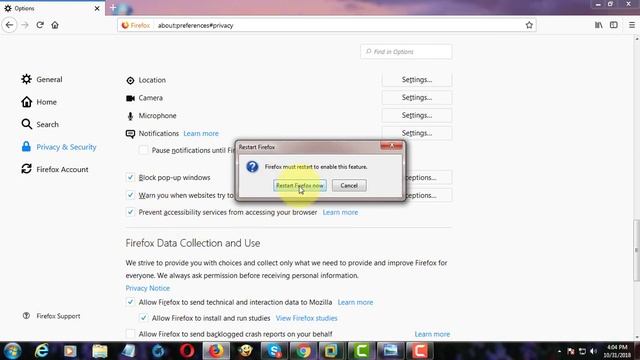
Task: Click the back navigation arrow
Action: click(x=9, y=25)
